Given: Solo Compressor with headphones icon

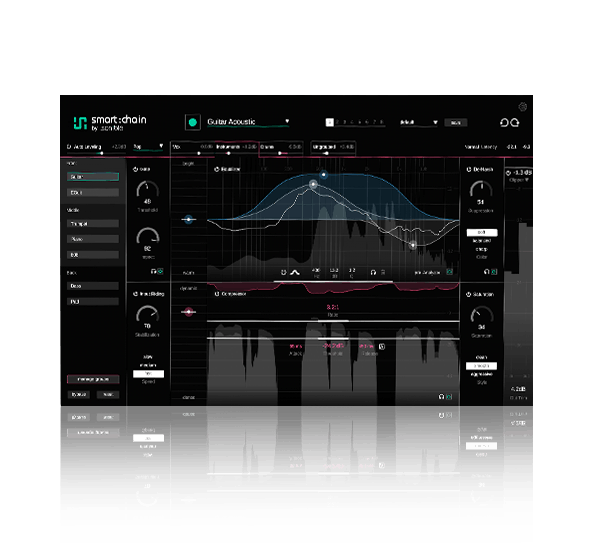Looking at the screenshot, I should [x=441, y=397].
